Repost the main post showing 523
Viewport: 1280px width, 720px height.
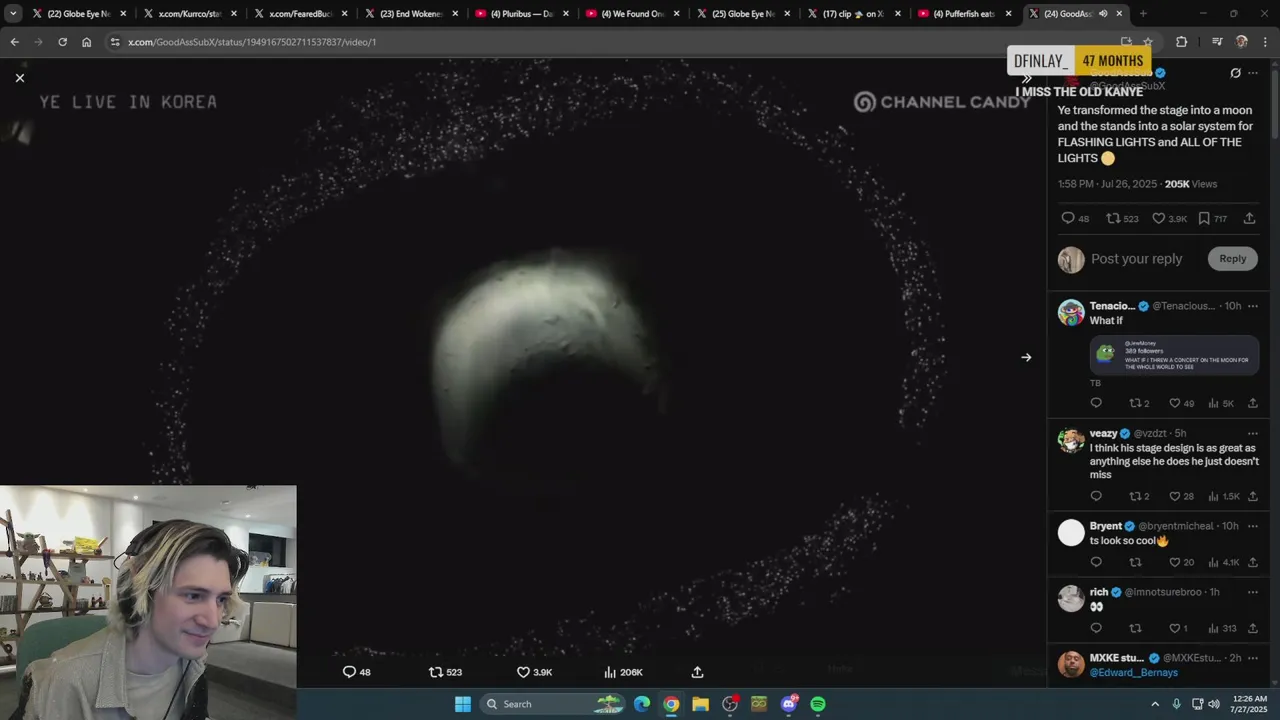1122,218
